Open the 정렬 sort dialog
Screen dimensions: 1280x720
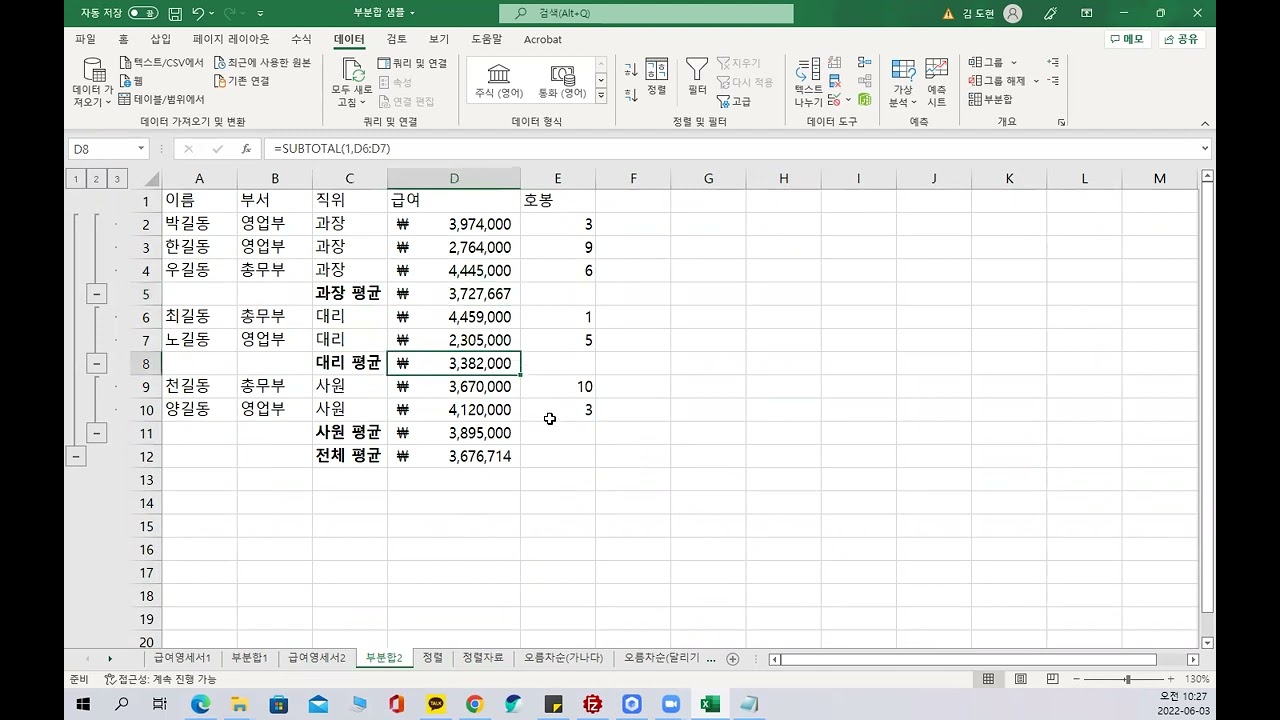[657, 77]
